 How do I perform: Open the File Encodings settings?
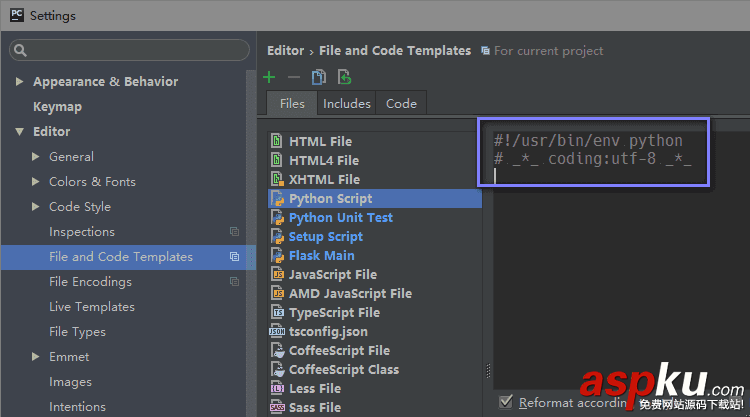pyautogui.click(x=90, y=282)
